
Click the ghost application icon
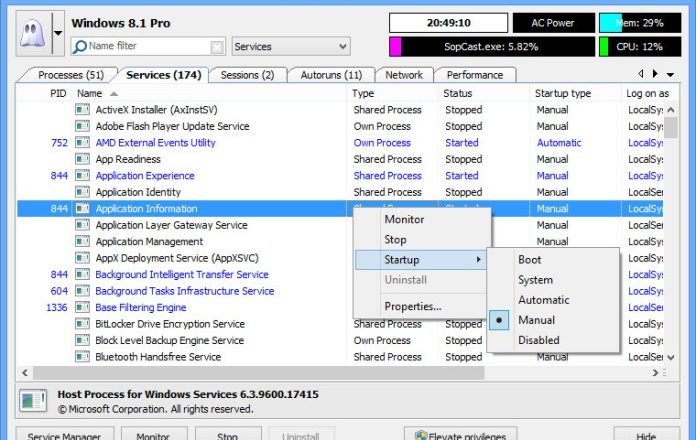point(33,33)
